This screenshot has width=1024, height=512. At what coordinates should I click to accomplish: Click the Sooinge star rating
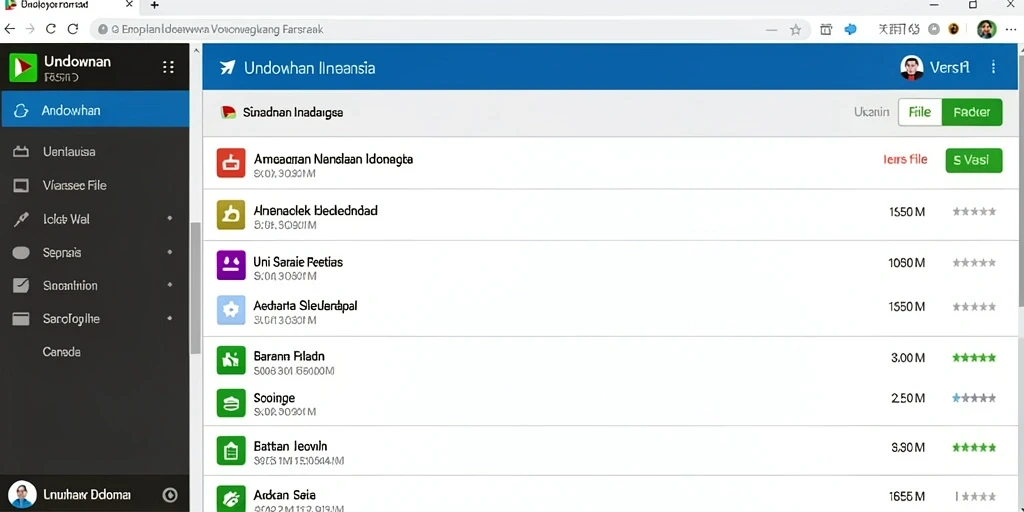pos(974,398)
